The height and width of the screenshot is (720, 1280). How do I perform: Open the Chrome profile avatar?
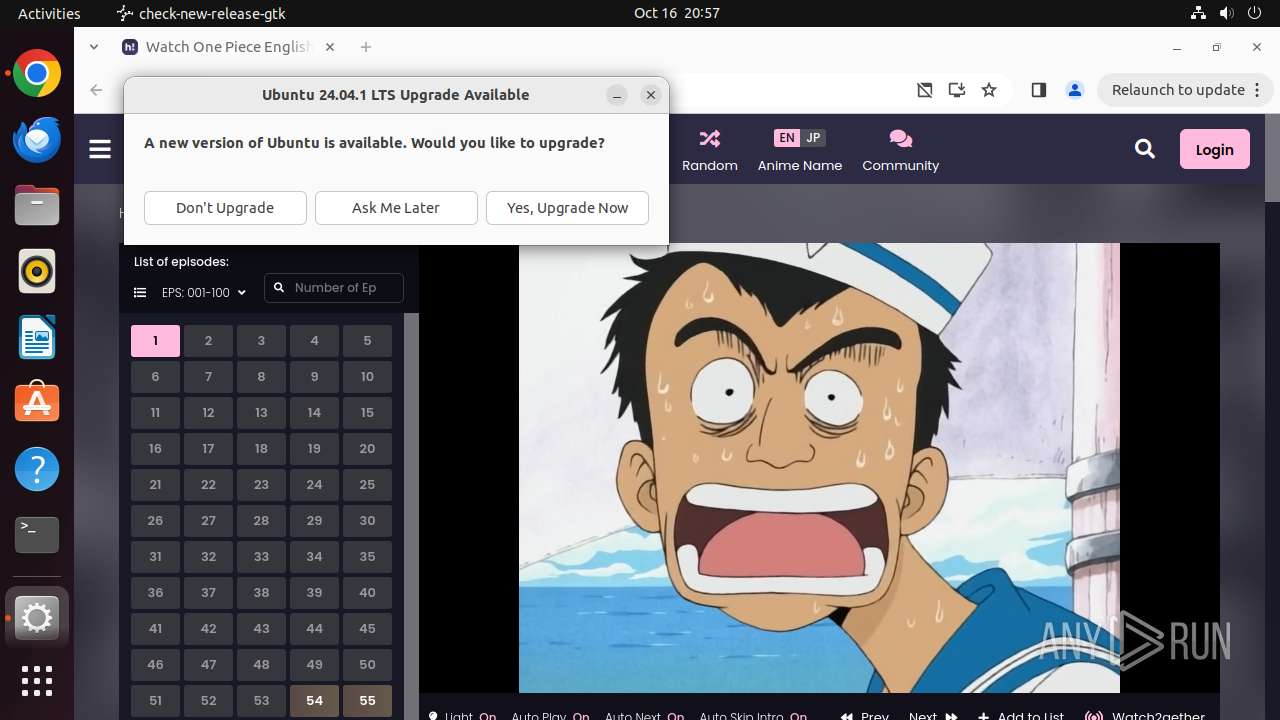[1075, 90]
